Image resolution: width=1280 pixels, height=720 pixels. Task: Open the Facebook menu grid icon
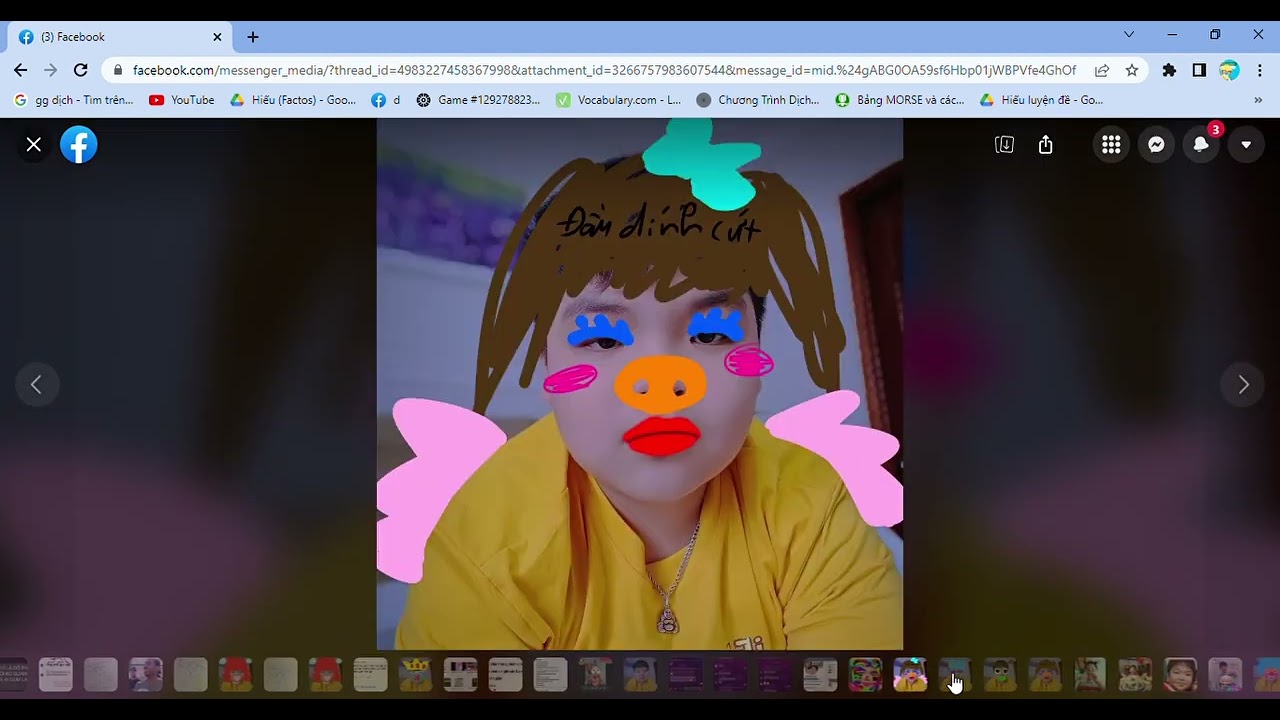coord(1111,145)
